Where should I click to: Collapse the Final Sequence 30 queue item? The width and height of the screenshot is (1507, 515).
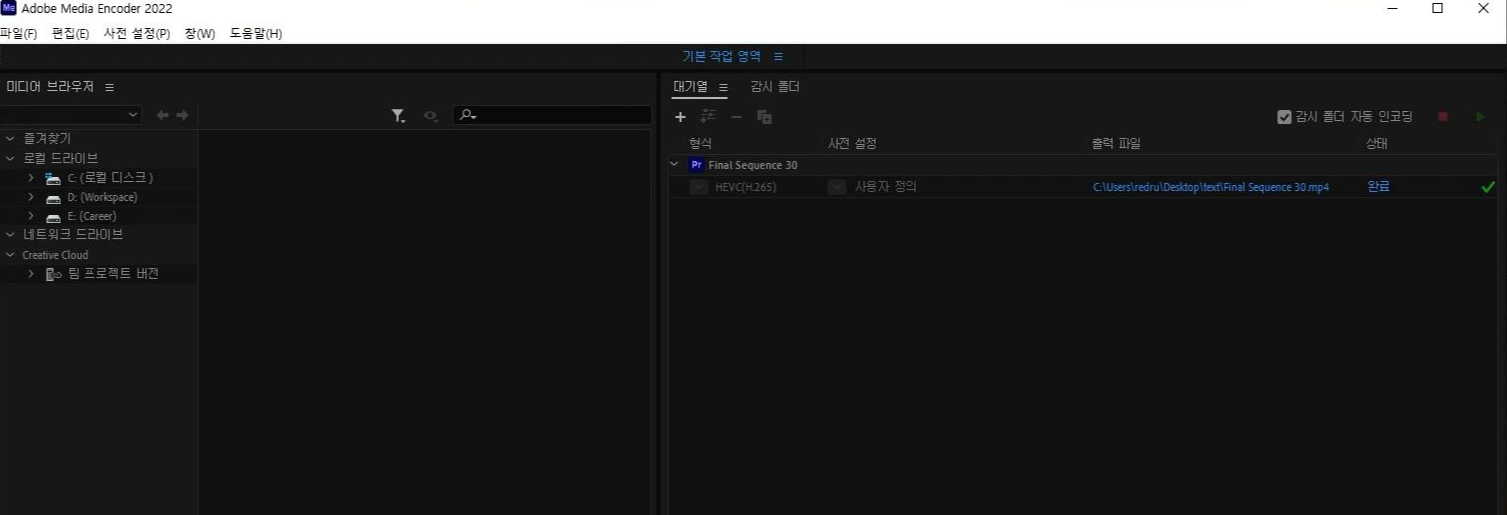(674, 164)
